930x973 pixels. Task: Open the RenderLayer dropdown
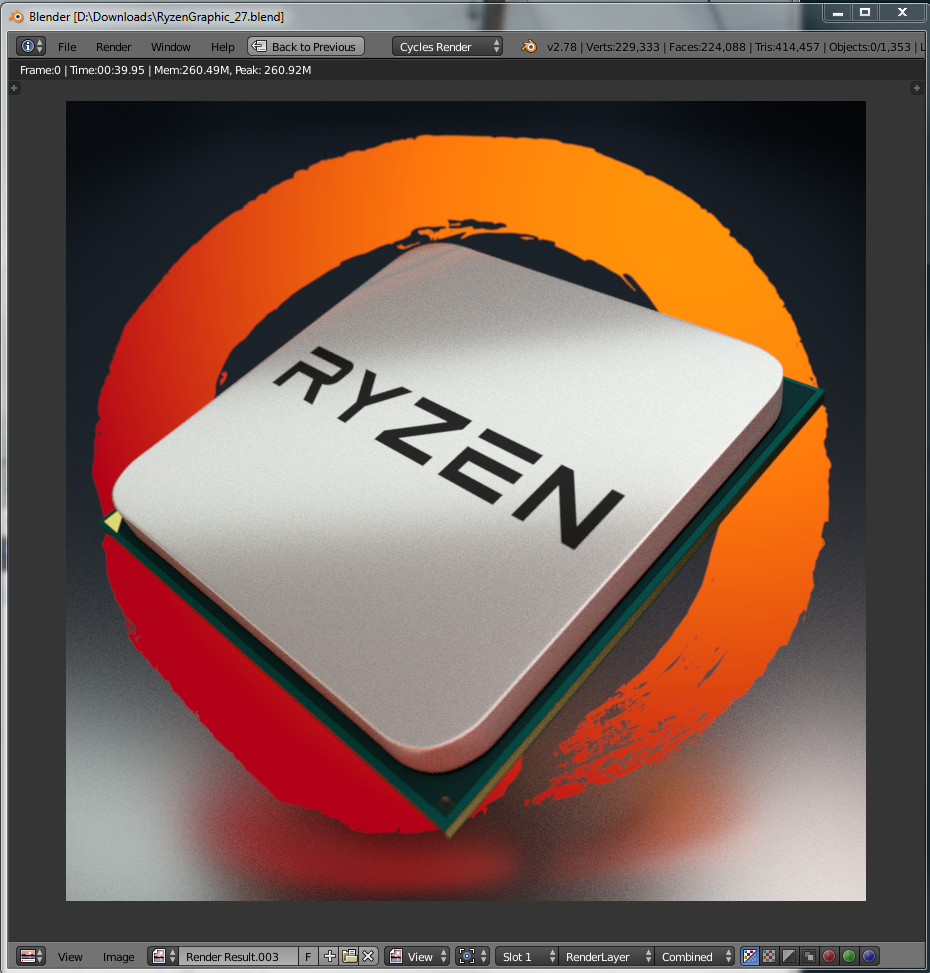(x=605, y=957)
